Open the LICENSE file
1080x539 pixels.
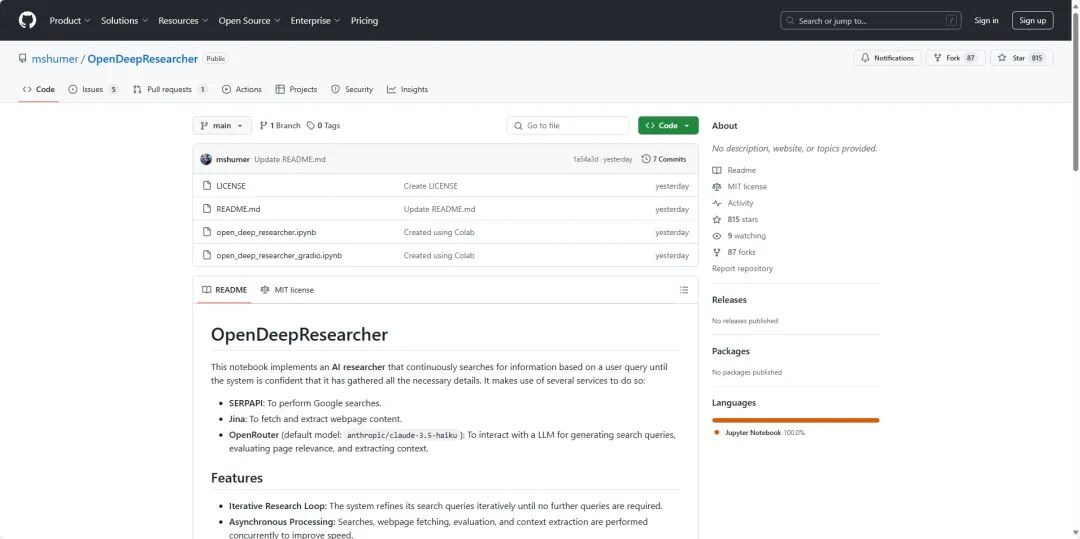coord(231,186)
